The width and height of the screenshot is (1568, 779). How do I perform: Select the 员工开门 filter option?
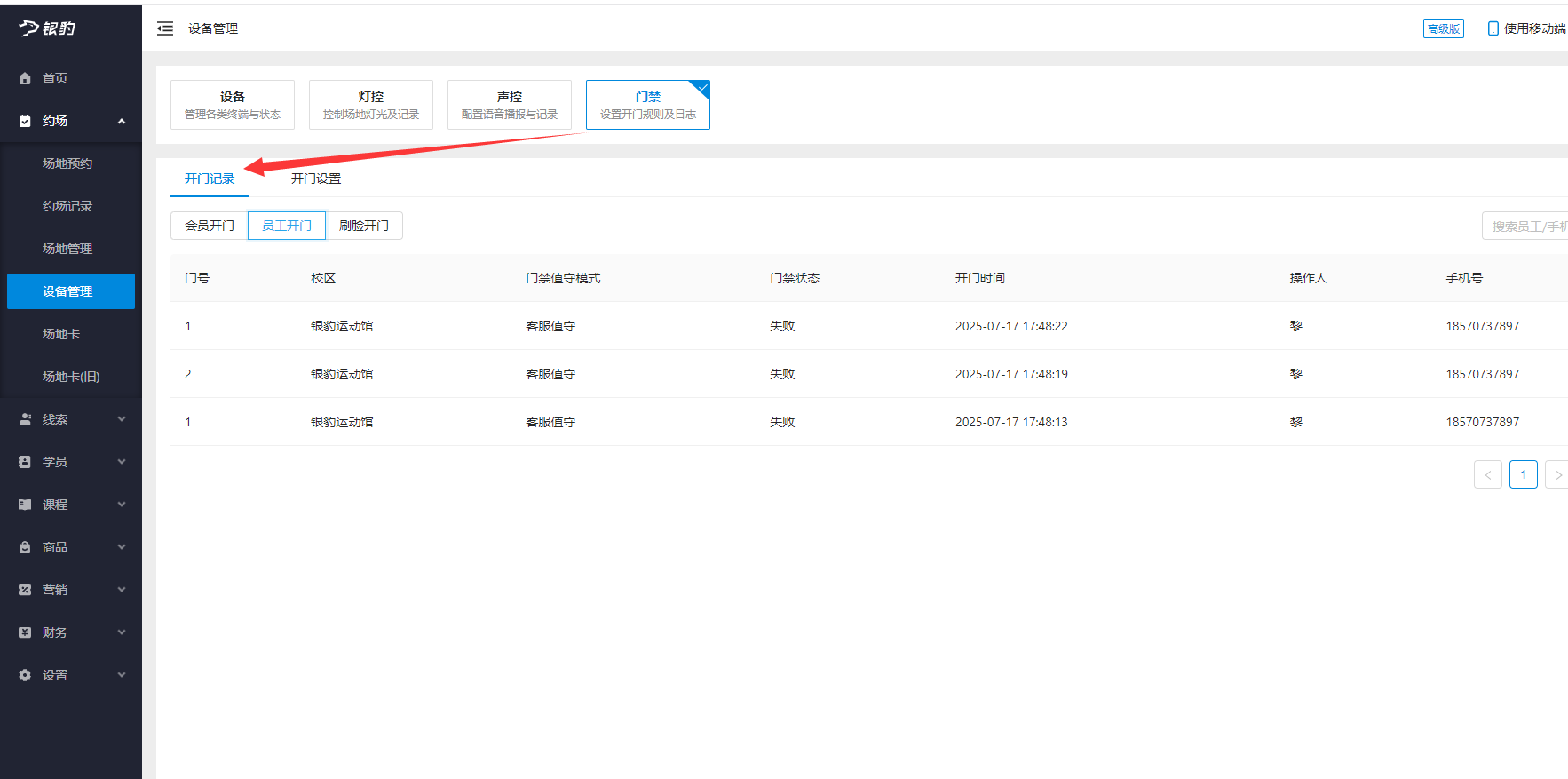pos(287,226)
